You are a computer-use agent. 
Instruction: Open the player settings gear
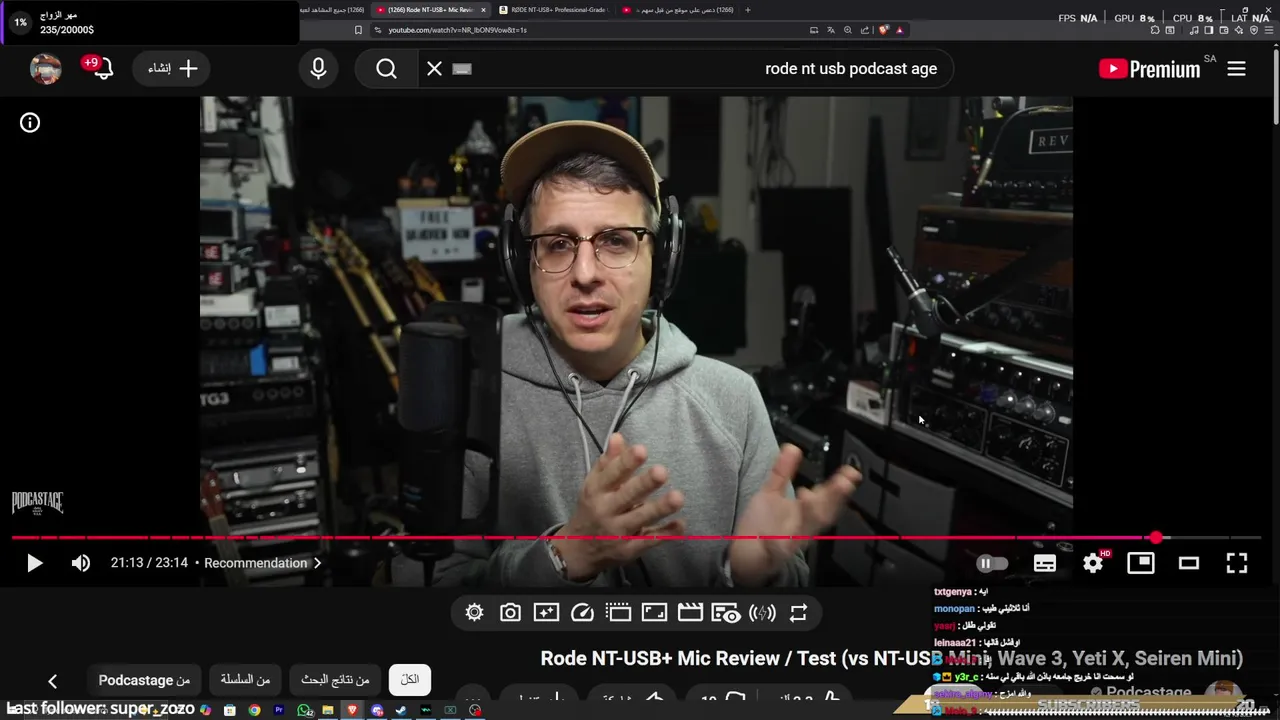click(1093, 563)
